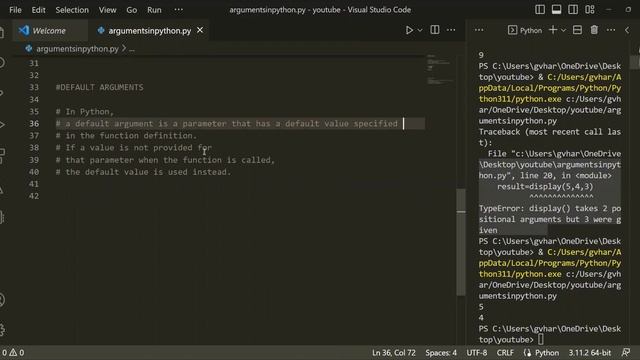
Task: Click the 'result=display(5,4,3)' traceback line
Action: pos(545,187)
